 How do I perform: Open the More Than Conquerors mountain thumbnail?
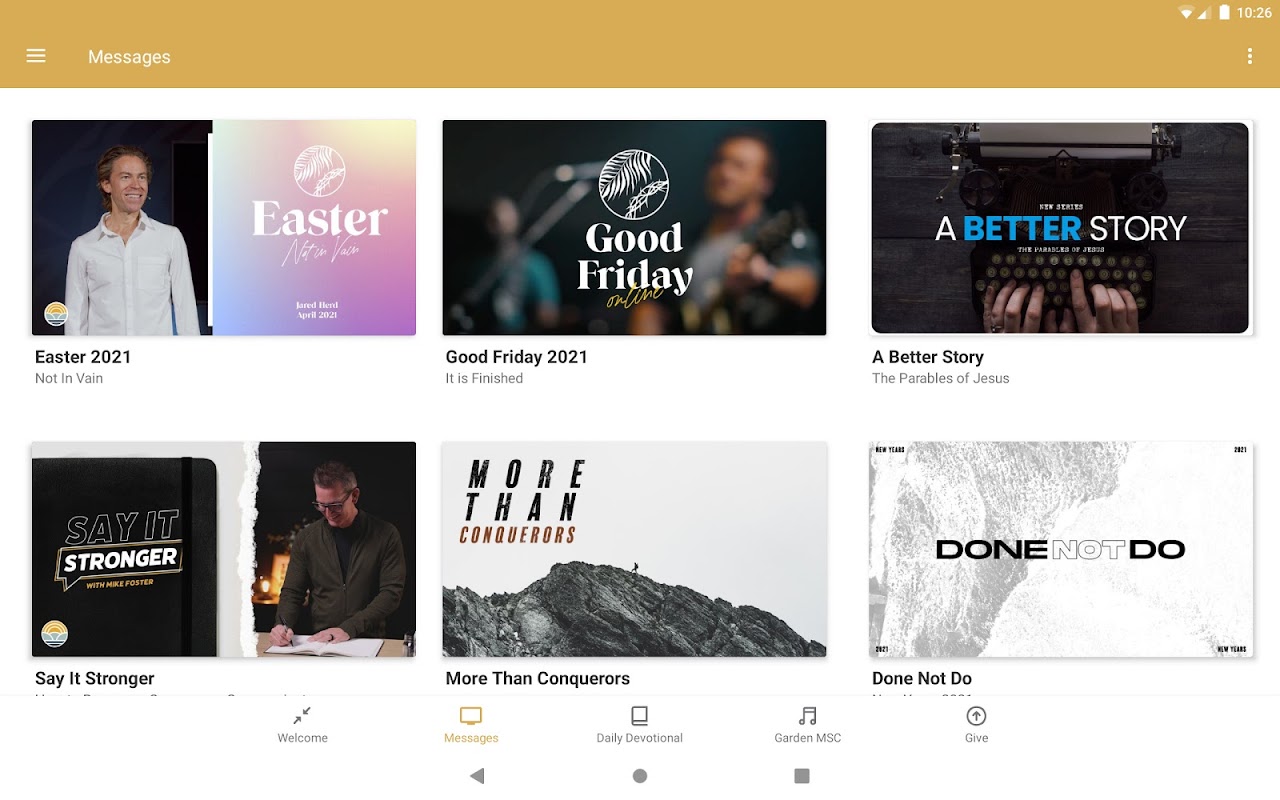tap(635, 549)
